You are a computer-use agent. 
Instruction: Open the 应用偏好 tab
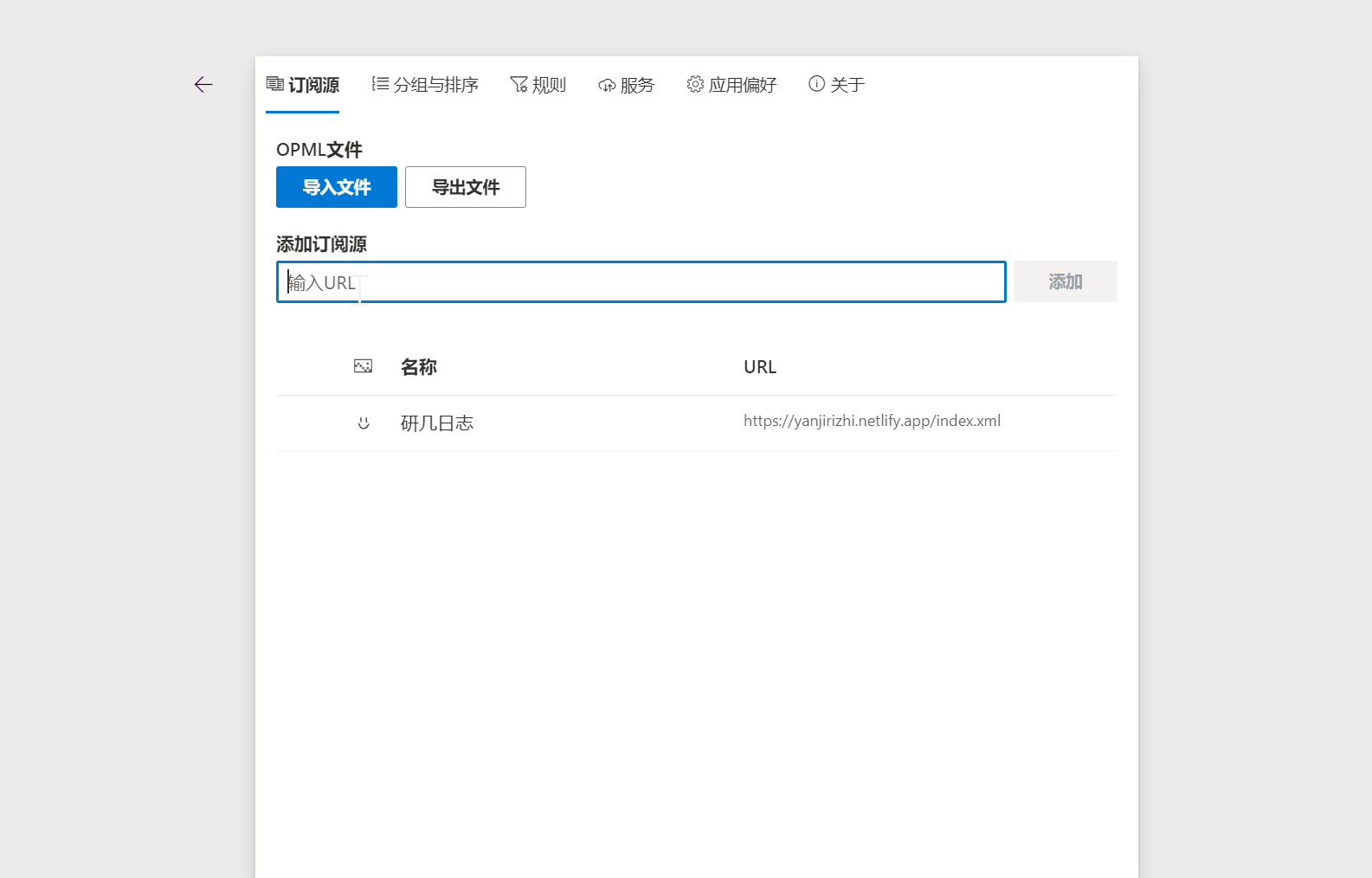[x=742, y=85]
